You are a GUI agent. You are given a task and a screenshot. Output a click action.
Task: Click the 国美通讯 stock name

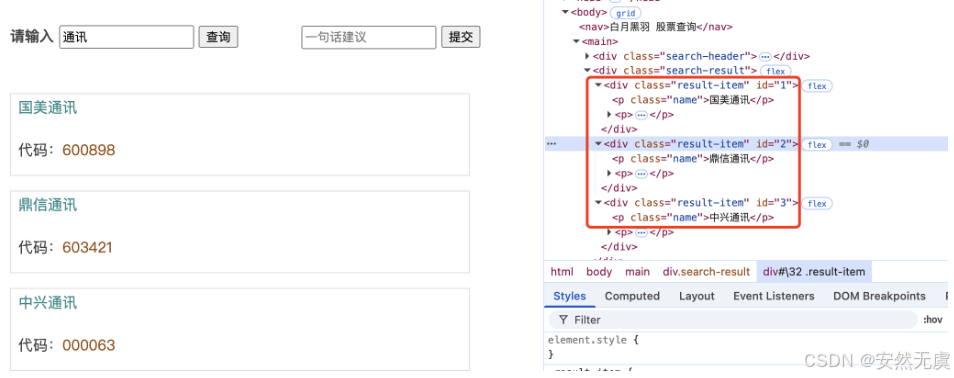click(x=48, y=108)
